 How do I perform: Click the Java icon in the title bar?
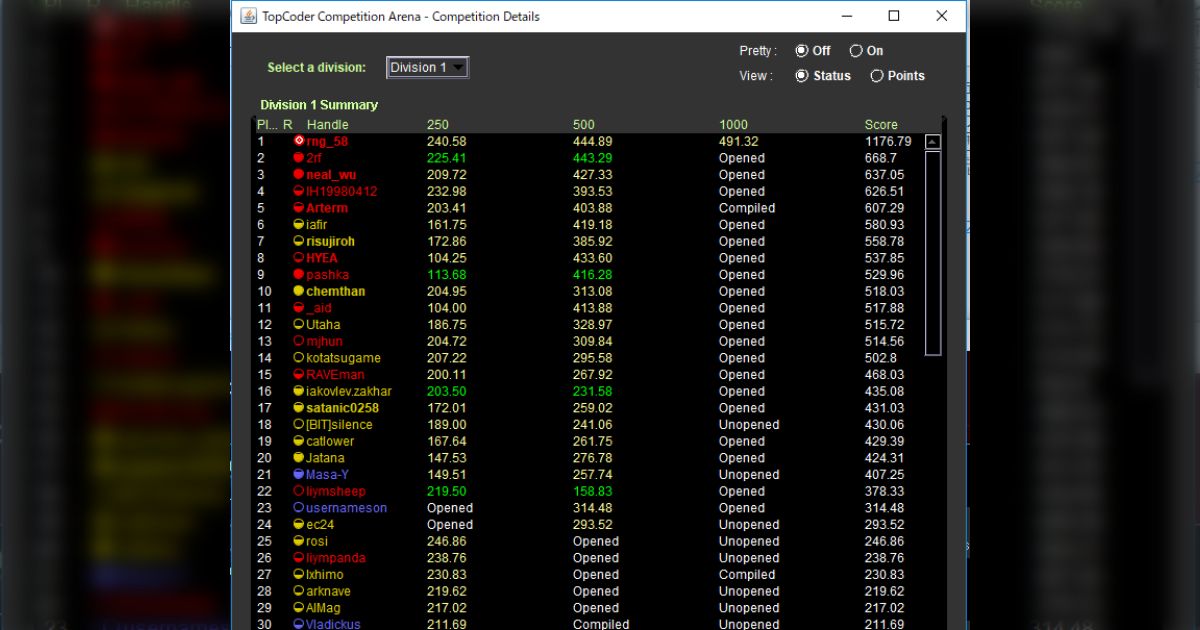click(248, 16)
